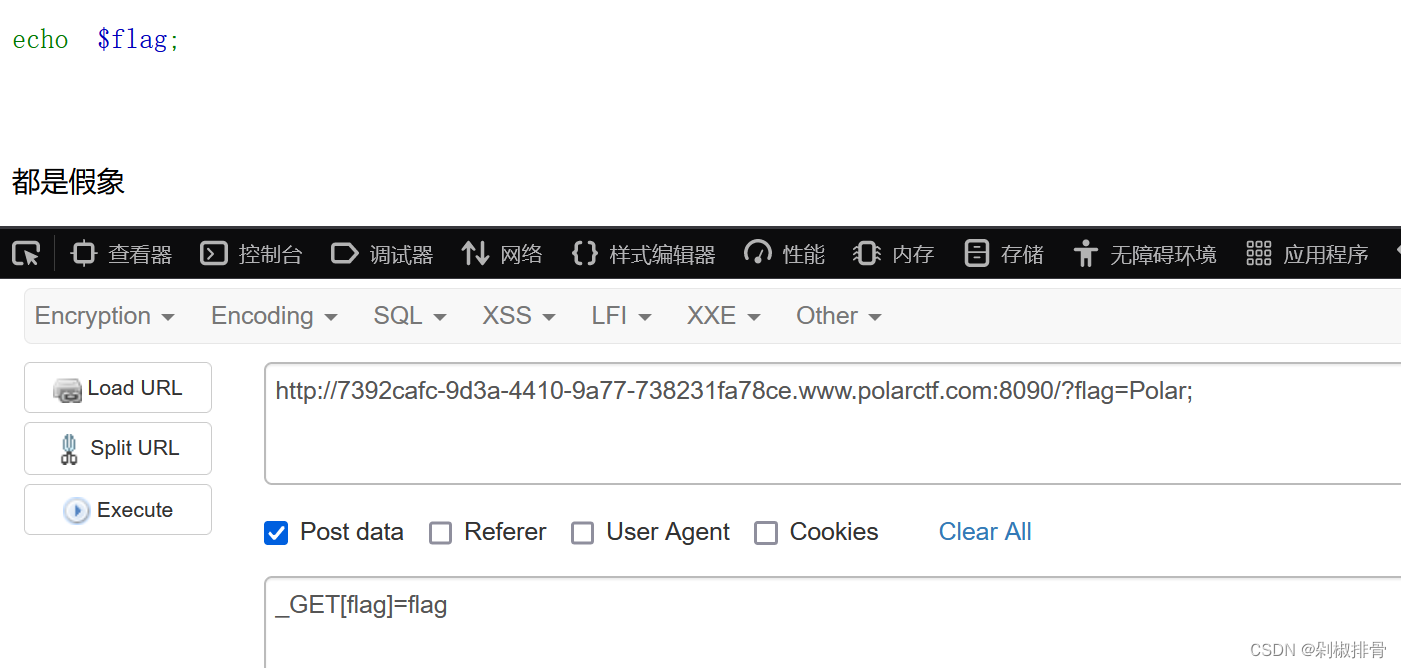Click the Execute button
Screen dimensions: 1401x668
tap(118, 510)
